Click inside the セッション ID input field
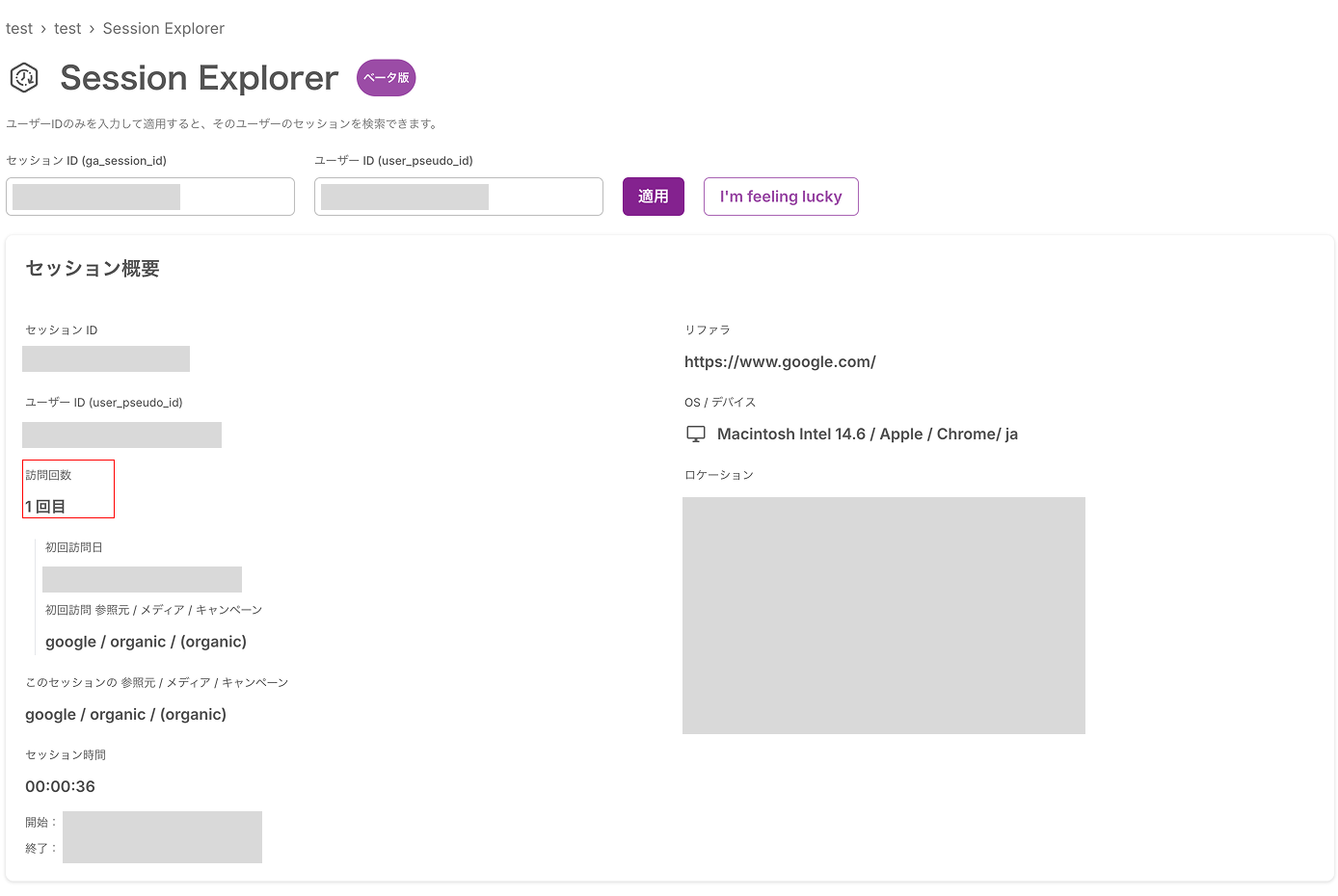 (149, 196)
